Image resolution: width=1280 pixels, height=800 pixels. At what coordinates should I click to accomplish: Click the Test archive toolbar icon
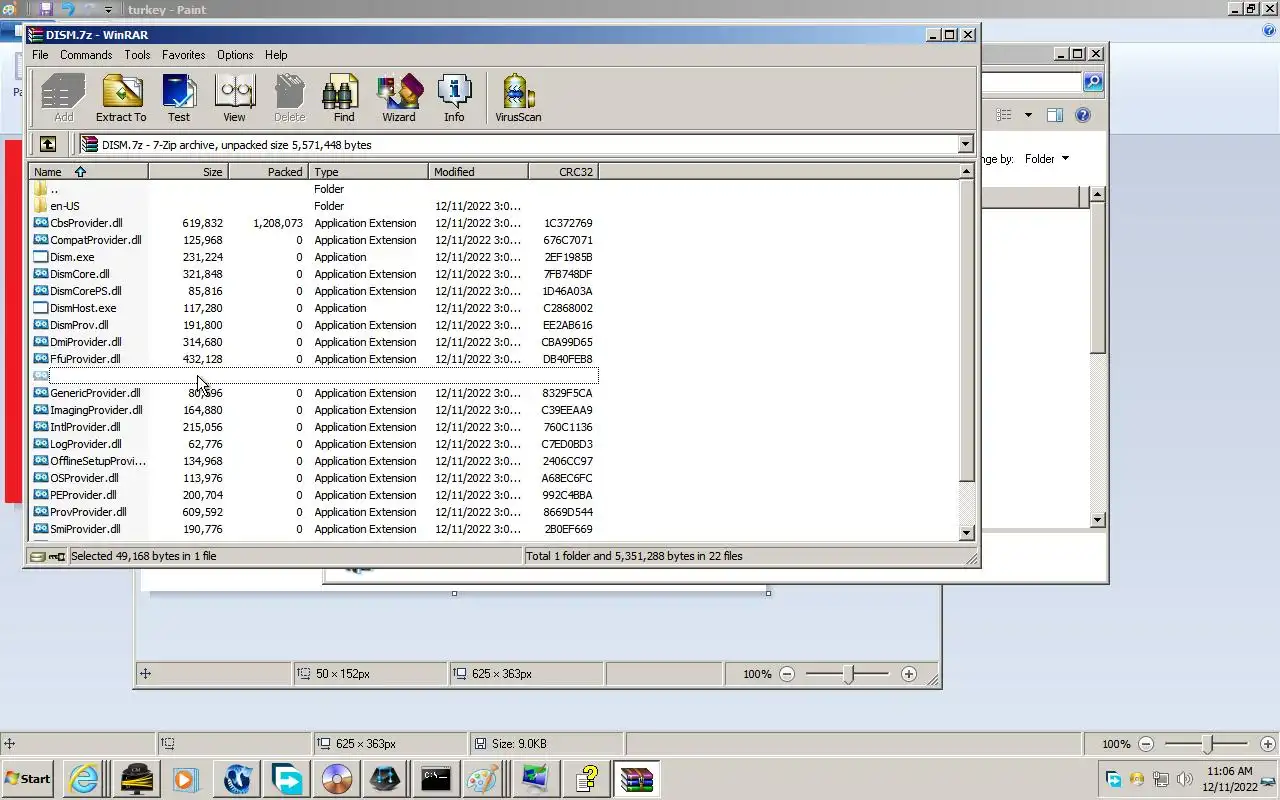[179, 98]
